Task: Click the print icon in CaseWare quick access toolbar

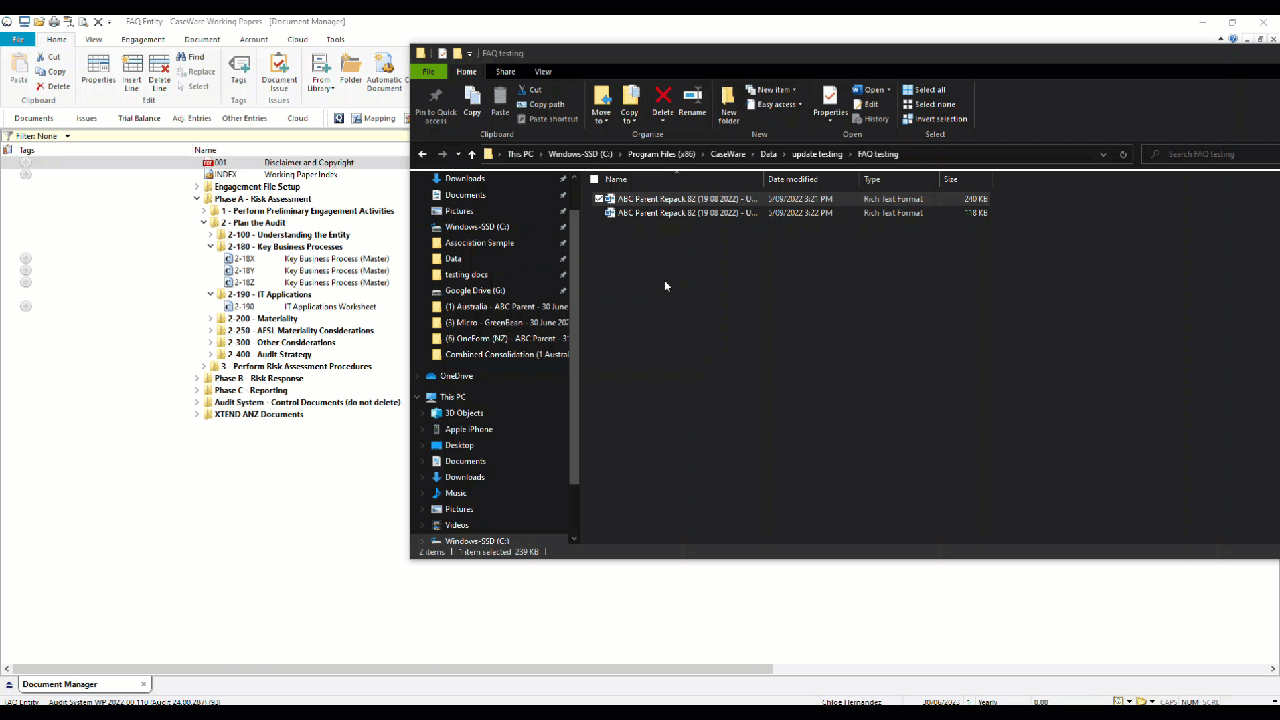Action: (53, 21)
